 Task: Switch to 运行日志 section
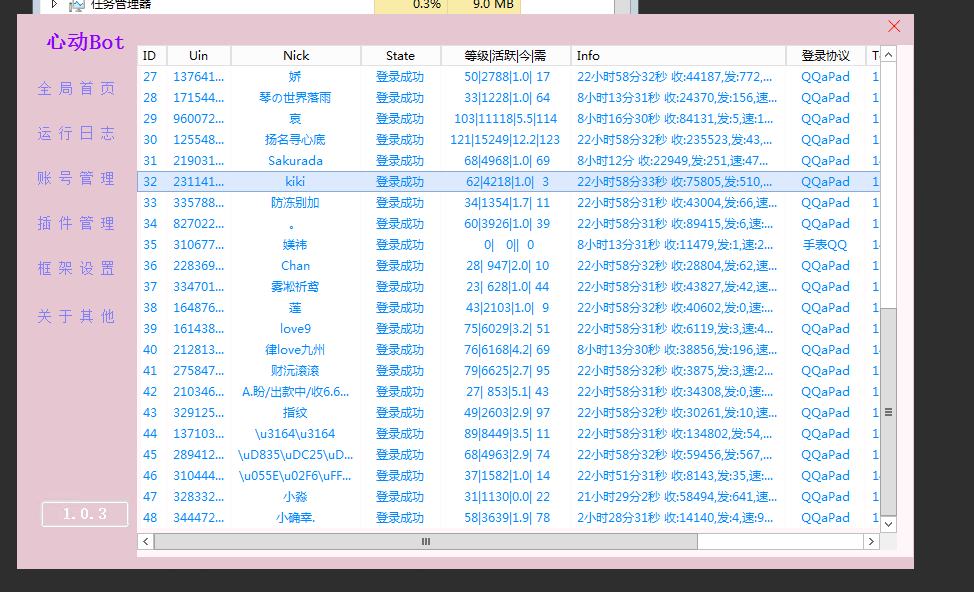(76, 134)
